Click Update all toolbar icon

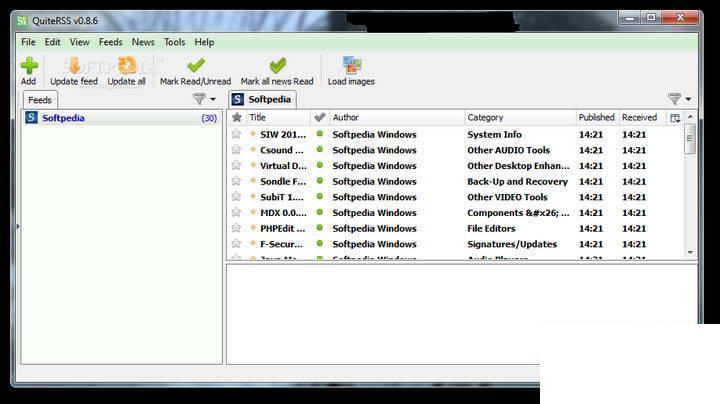127,66
